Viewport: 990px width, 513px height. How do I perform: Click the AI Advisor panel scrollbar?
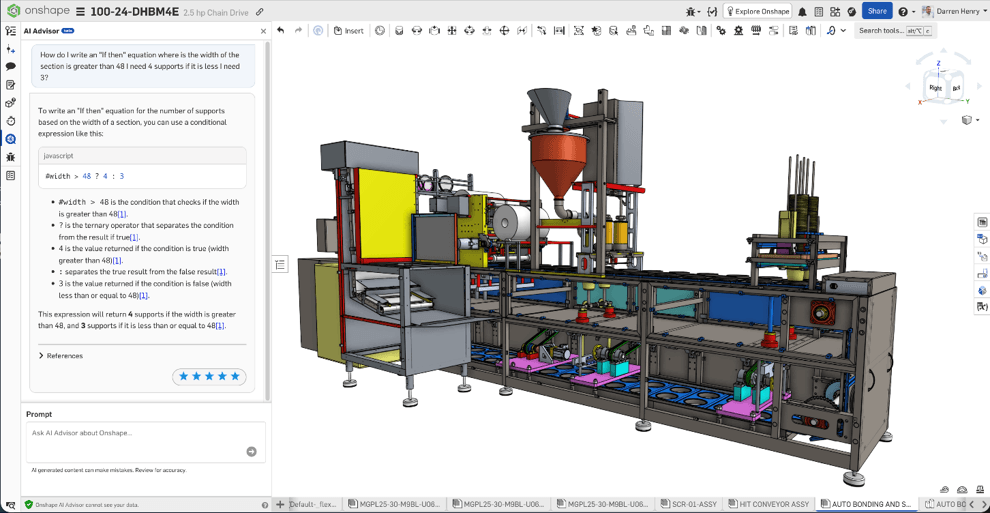(268, 221)
